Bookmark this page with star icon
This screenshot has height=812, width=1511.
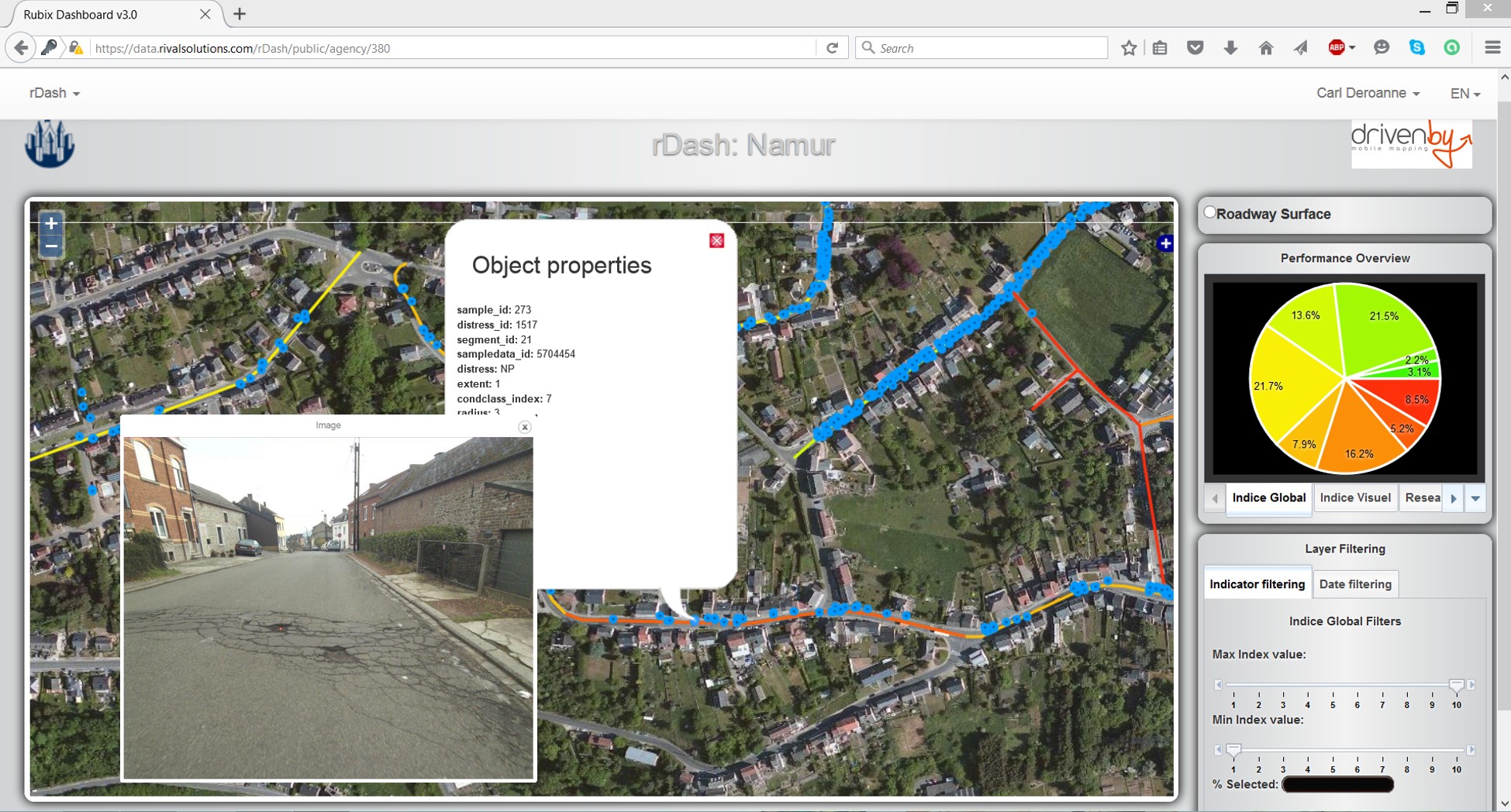point(1129,48)
